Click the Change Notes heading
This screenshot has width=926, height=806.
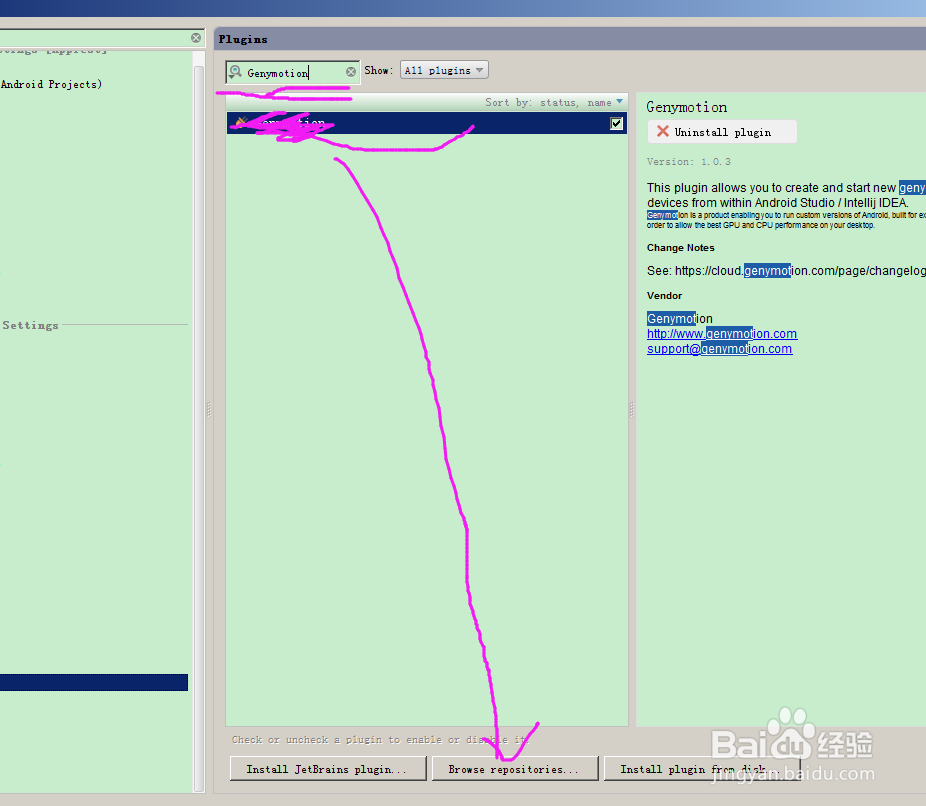680,247
